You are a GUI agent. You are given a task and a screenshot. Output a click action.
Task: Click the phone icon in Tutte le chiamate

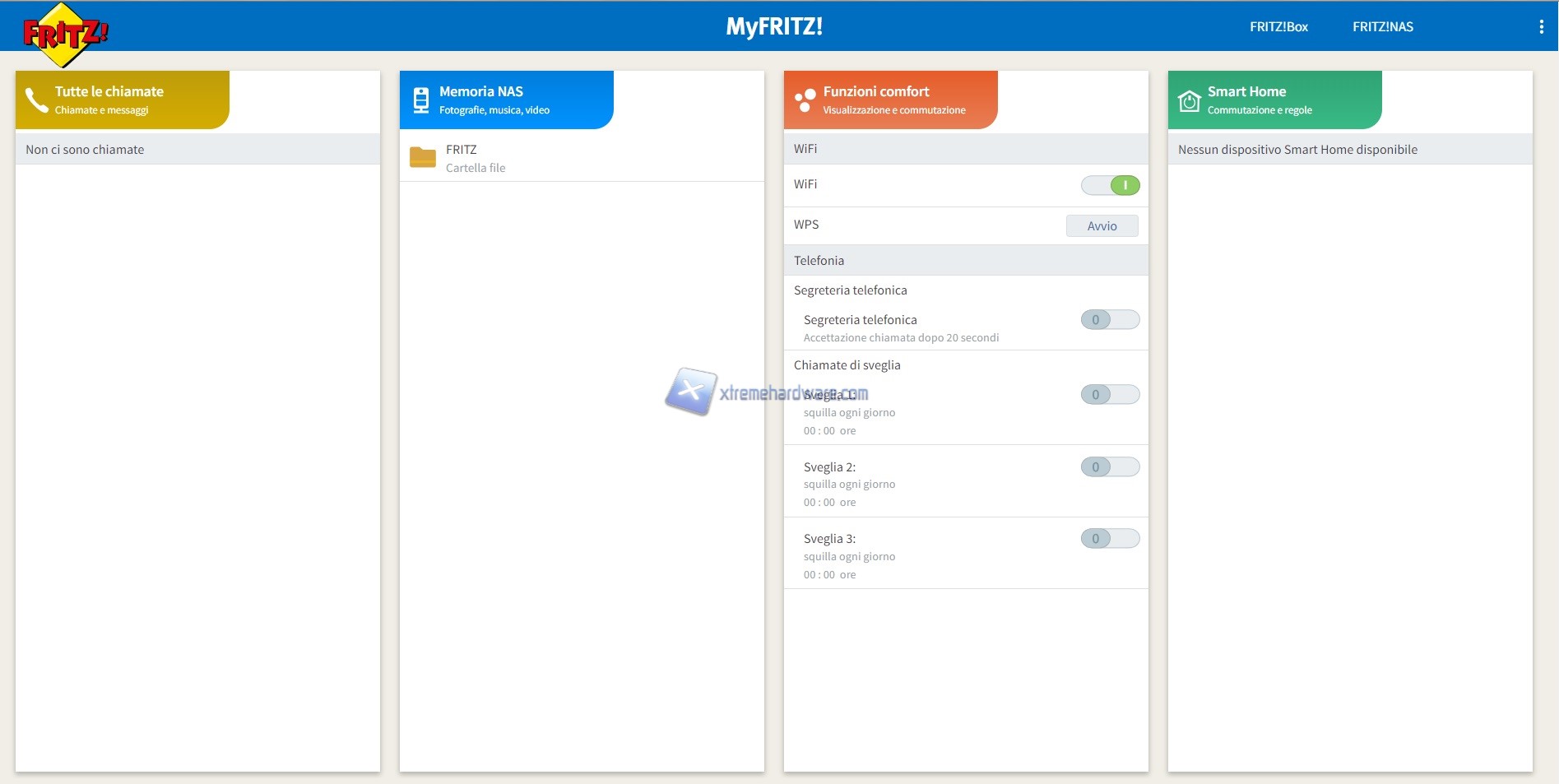point(36,100)
